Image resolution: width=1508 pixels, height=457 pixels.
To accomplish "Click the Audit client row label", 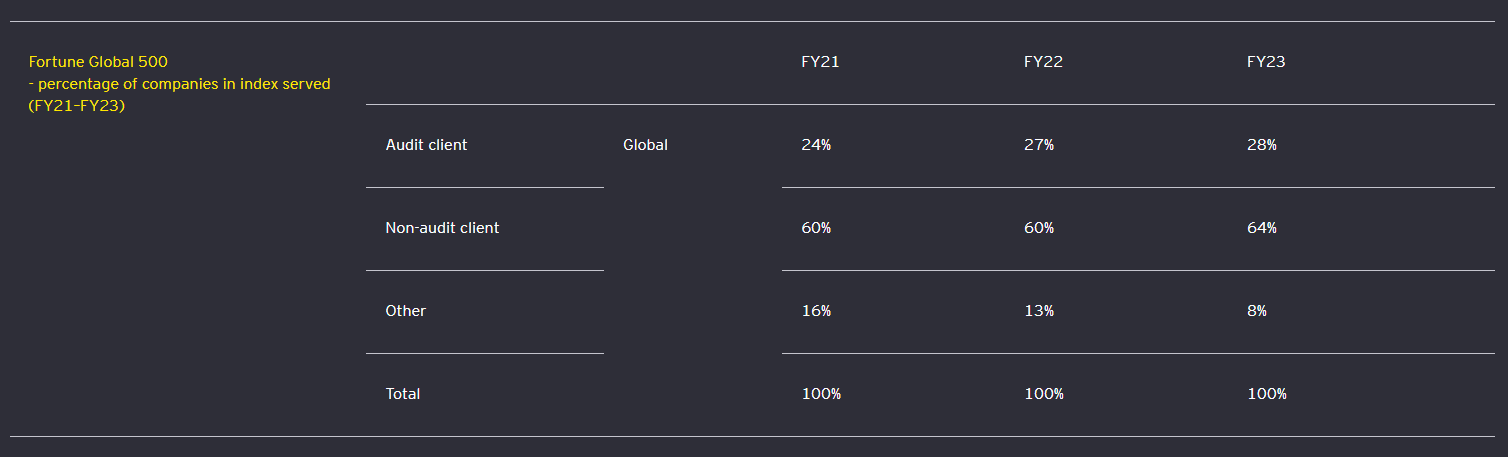I will pyautogui.click(x=426, y=145).
